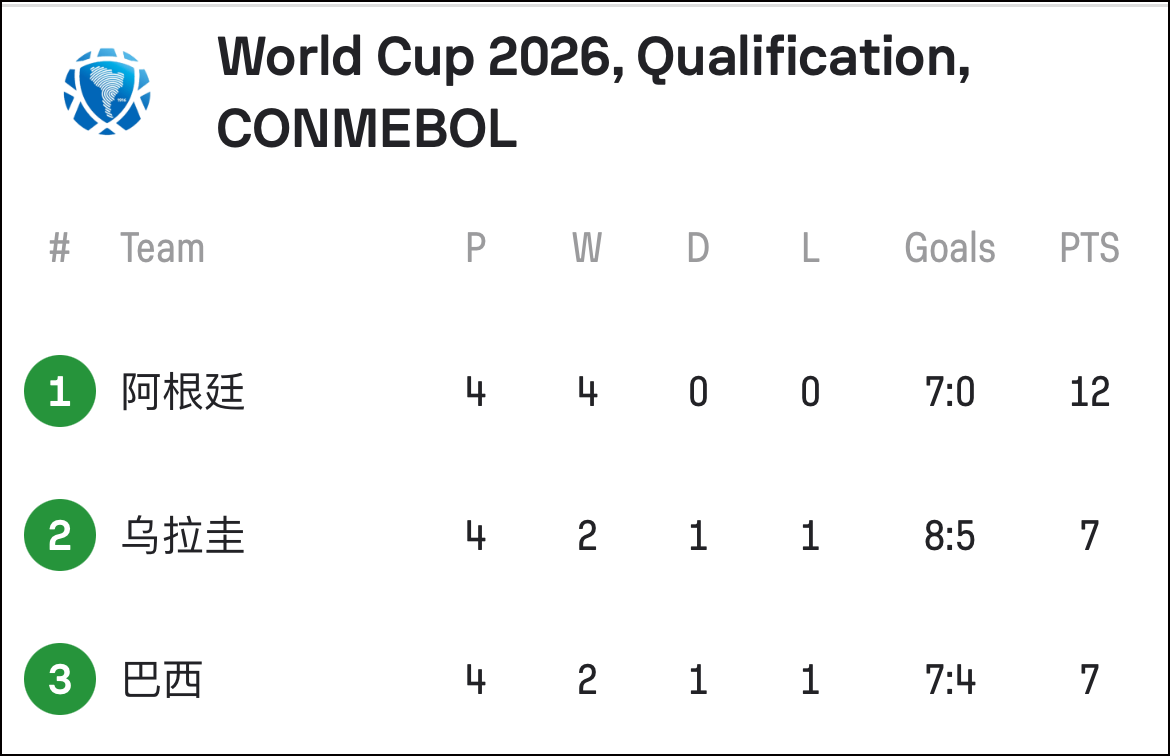This screenshot has height=756, width=1170.
Task: Click the green rank 1 badge
Action: tap(60, 391)
